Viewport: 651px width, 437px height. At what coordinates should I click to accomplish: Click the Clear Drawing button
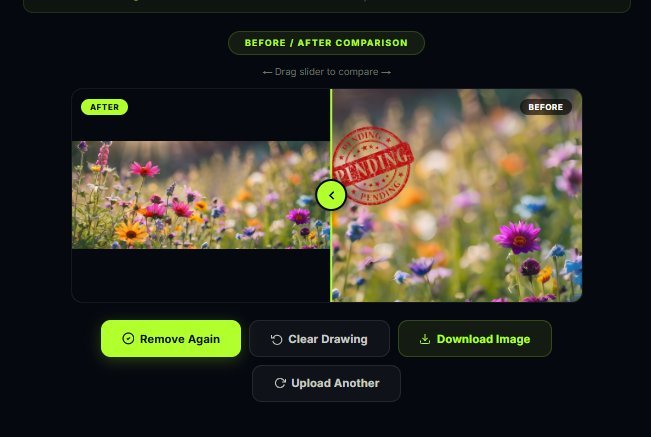pos(319,339)
